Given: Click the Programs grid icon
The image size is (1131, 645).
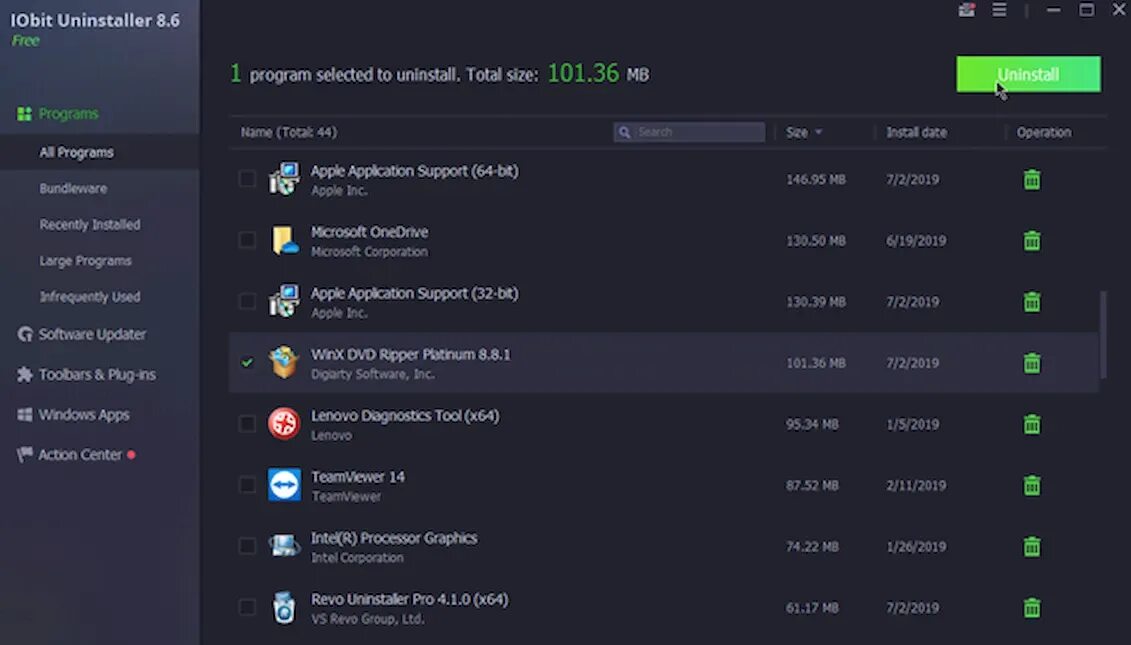Looking at the screenshot, I should (25, 114).
